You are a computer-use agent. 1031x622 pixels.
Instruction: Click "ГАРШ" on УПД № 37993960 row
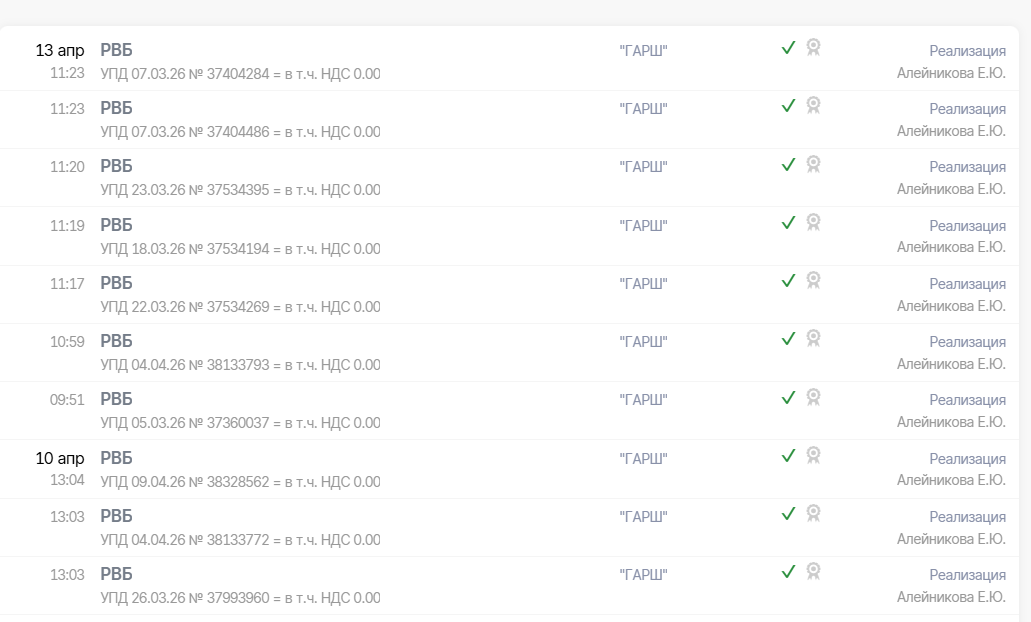pos(643,575)
